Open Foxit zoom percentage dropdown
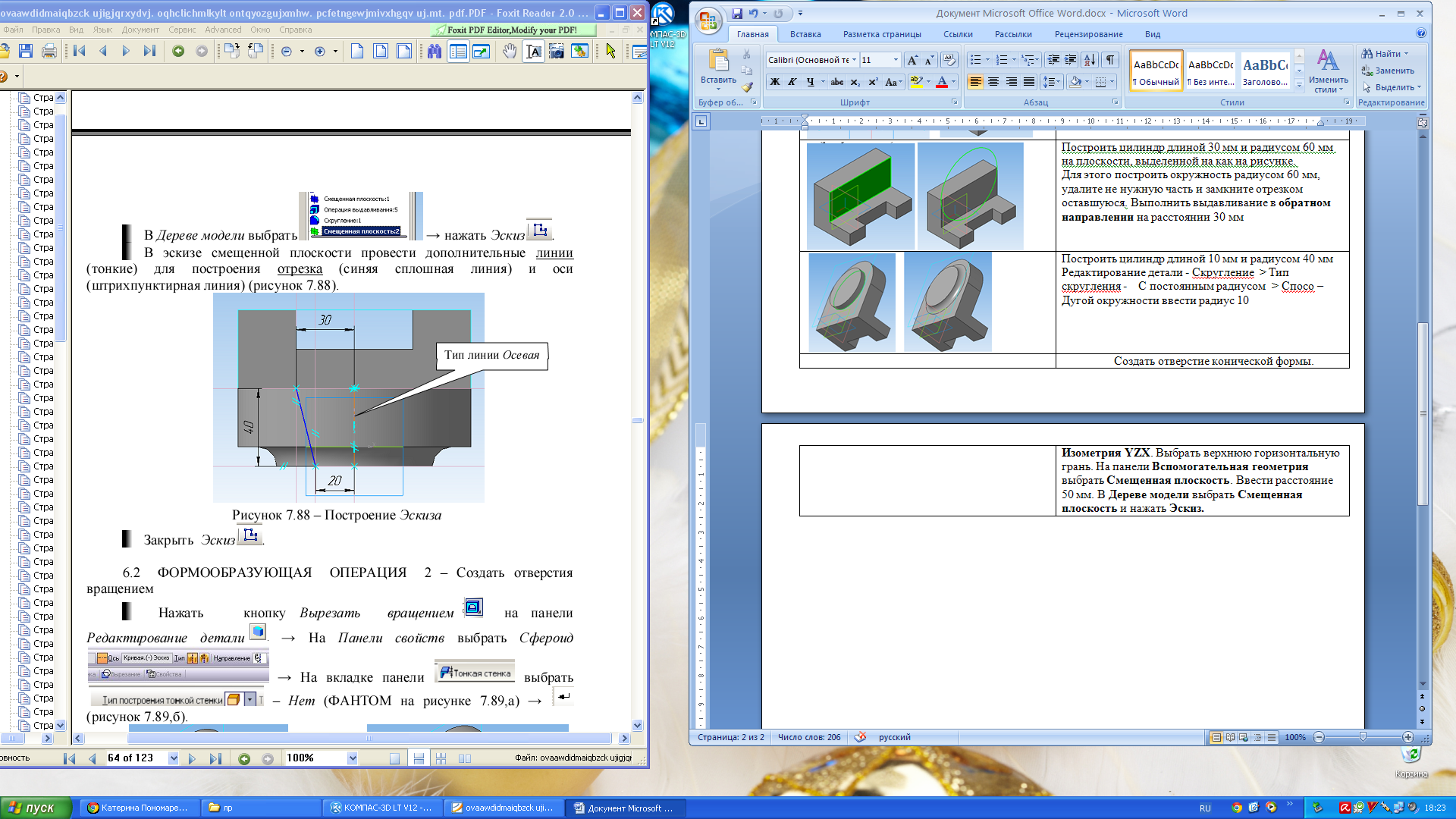Screen dimensions: 1456x819 [x=353, y=758]
